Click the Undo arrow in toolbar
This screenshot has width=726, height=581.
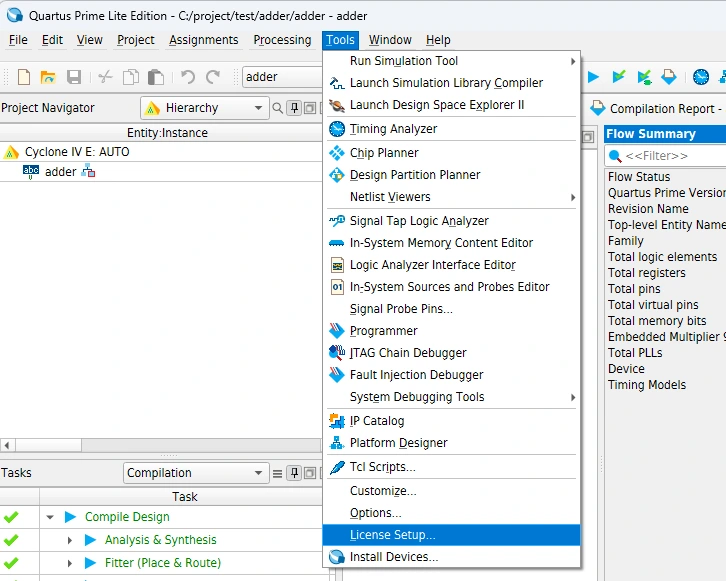pyautogui.click(x=188, y=77)
